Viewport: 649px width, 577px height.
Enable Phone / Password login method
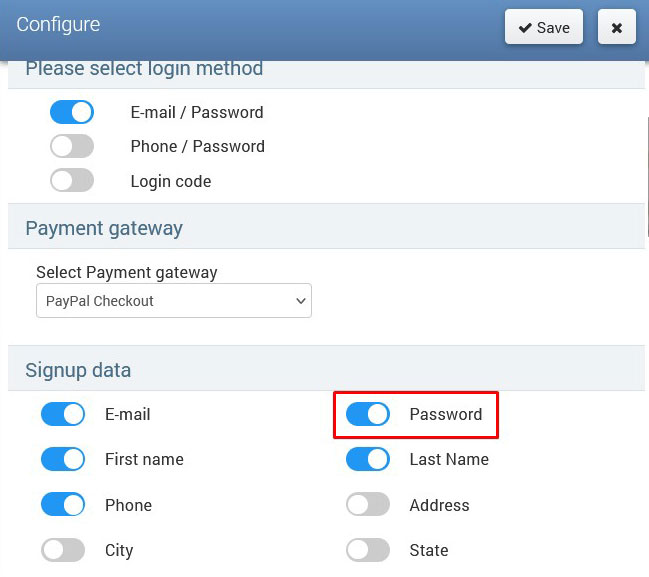coord(72,146)
